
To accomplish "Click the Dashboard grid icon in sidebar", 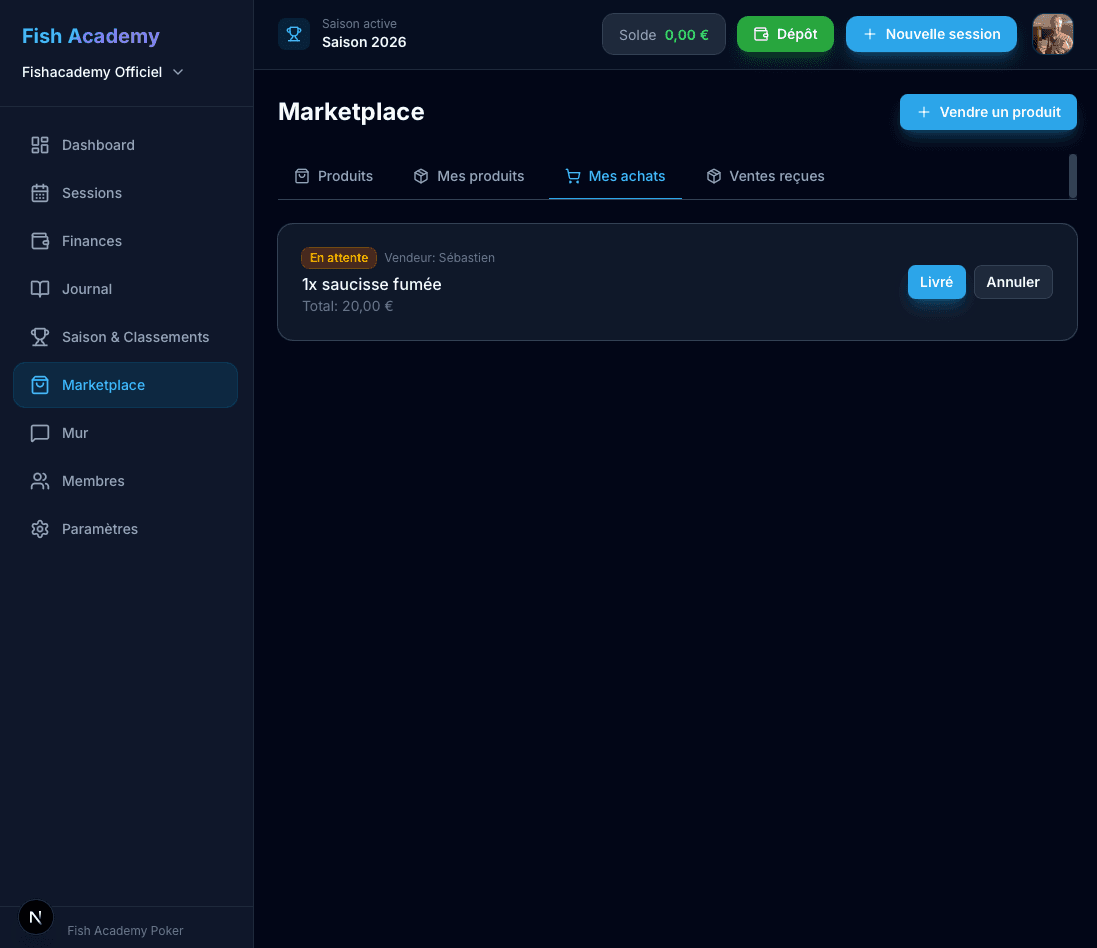I will [x=40, y=145].
